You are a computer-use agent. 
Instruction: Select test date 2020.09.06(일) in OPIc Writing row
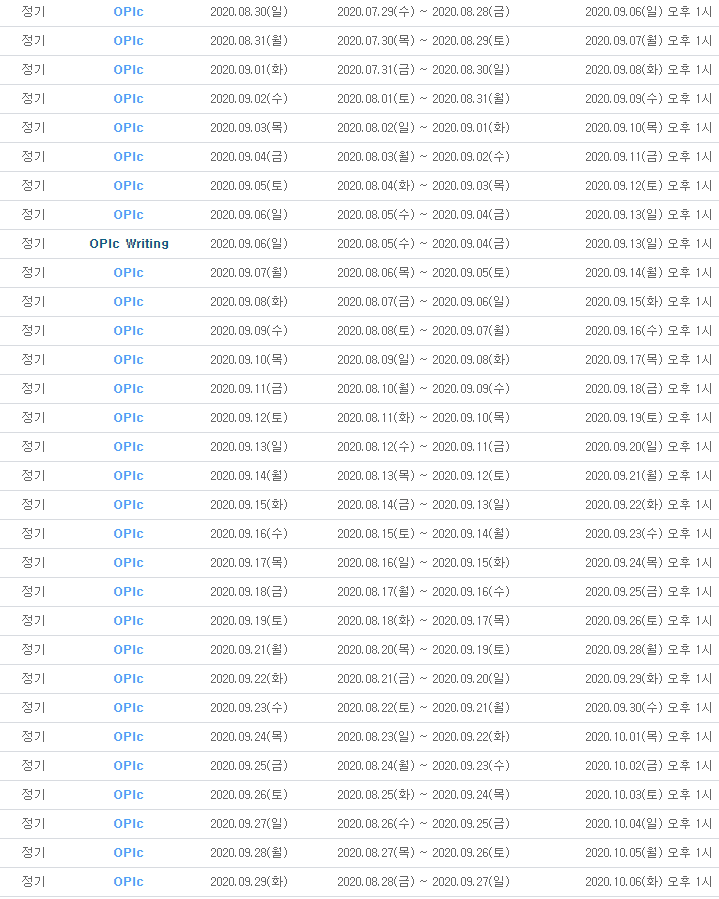(x=249, y=244)
